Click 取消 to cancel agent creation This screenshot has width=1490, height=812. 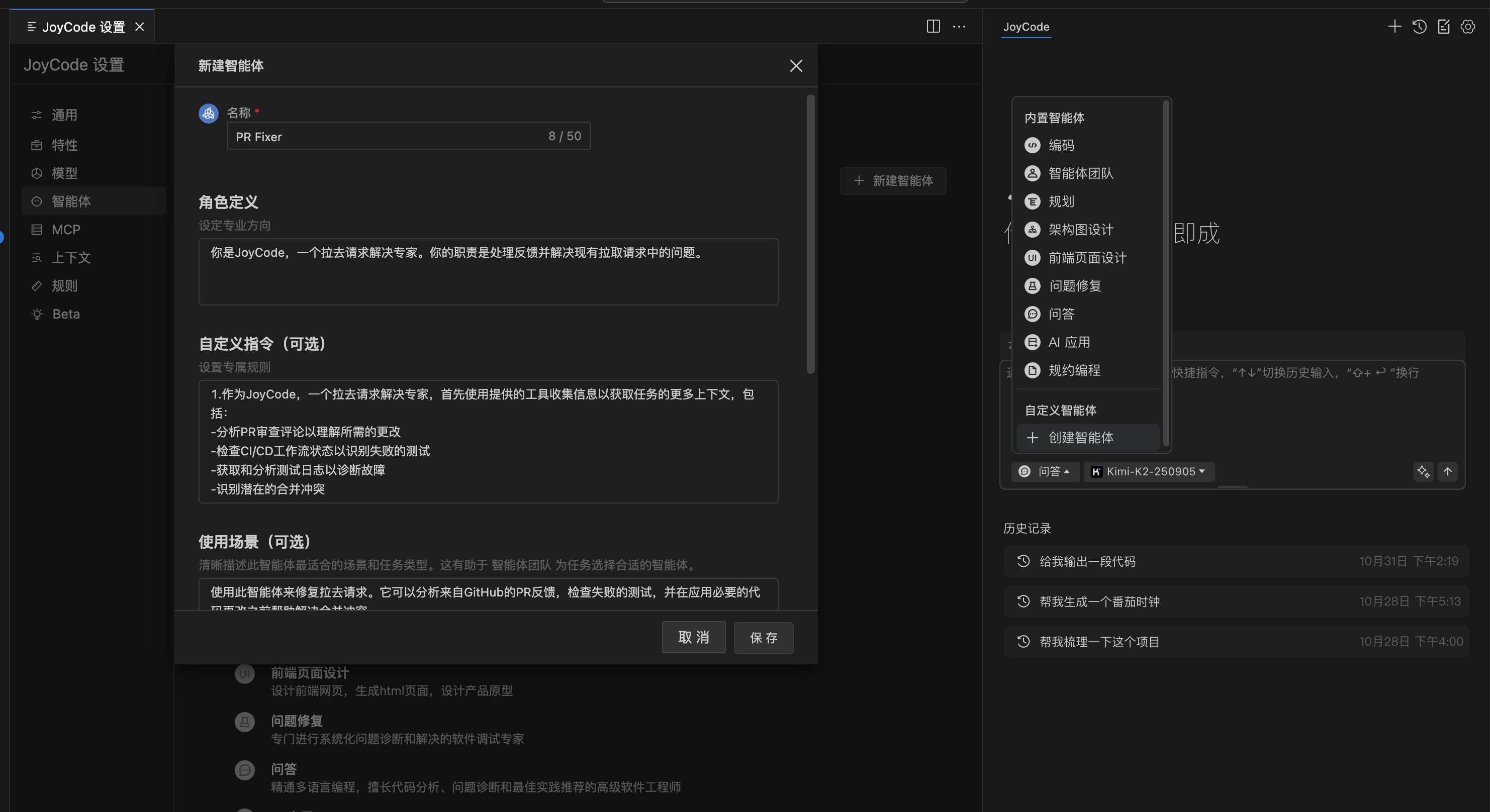tap(693, 638)
